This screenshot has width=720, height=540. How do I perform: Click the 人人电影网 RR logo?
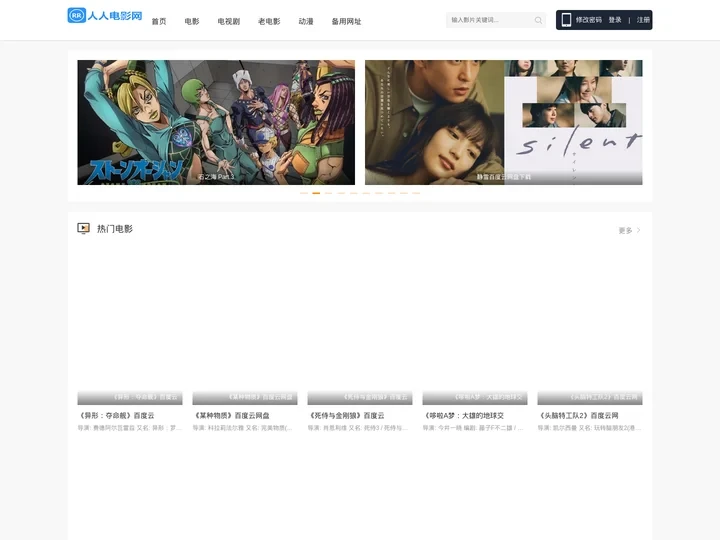click(x=105, y=15)
